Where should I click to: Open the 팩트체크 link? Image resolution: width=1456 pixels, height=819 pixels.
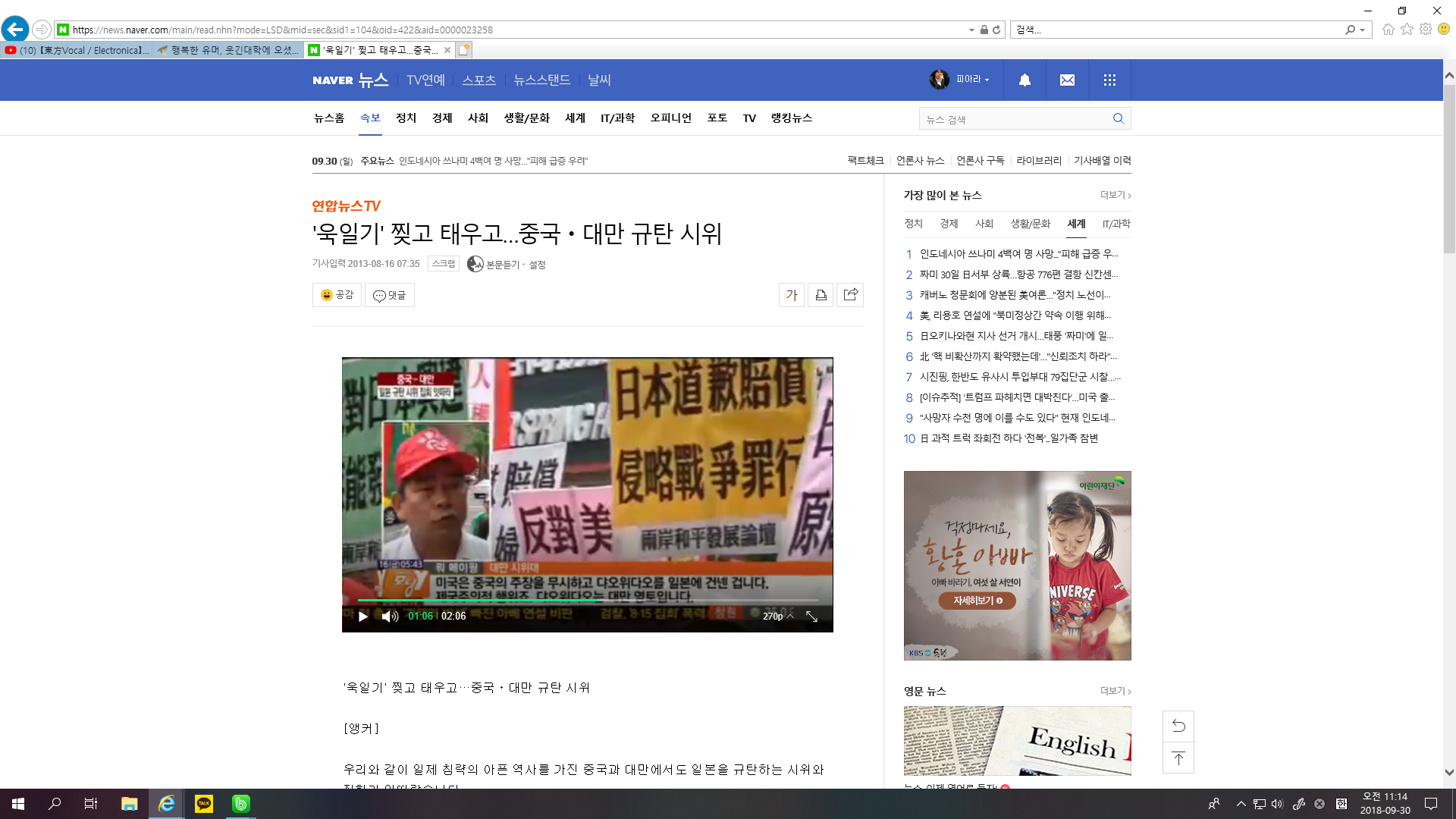tap(865, 161)
